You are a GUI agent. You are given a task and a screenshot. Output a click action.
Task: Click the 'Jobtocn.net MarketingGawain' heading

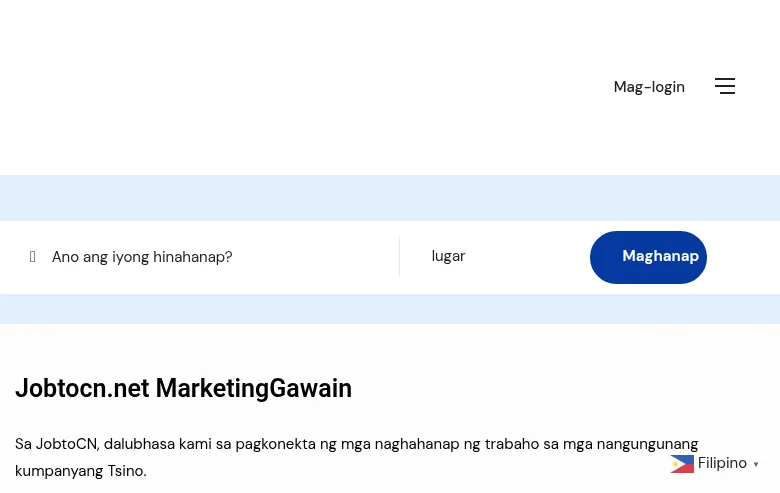[184, 388]
